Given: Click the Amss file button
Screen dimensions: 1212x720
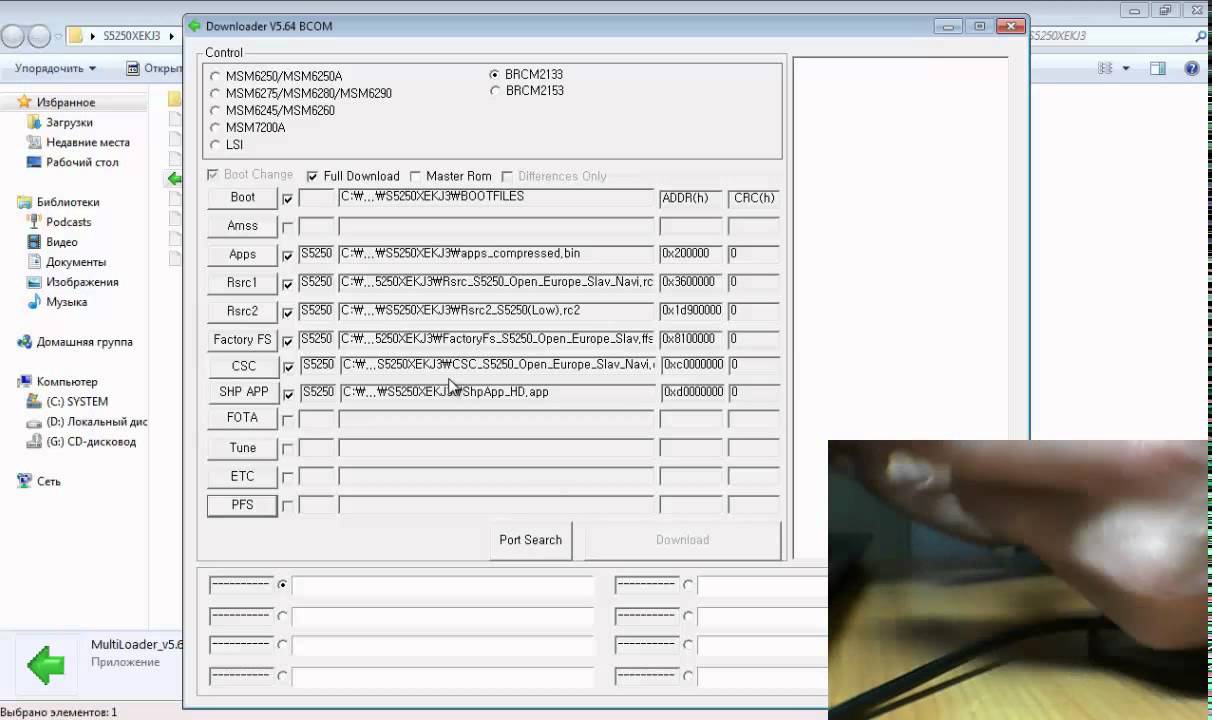Looking at the screenshot, I should (242, 226).
